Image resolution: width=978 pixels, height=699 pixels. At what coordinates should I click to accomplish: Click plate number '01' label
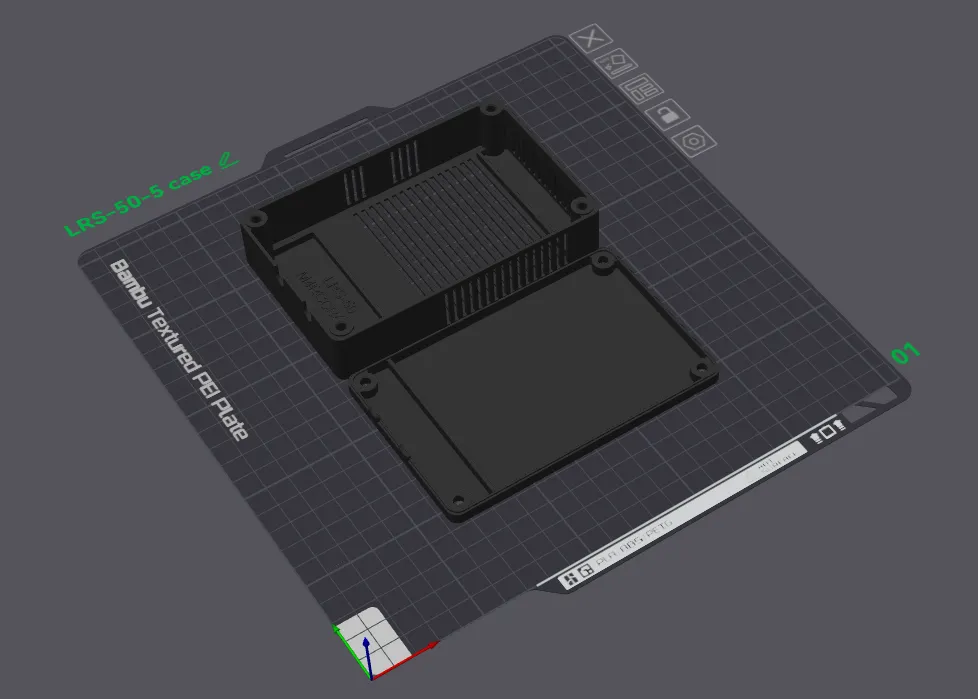906,354
